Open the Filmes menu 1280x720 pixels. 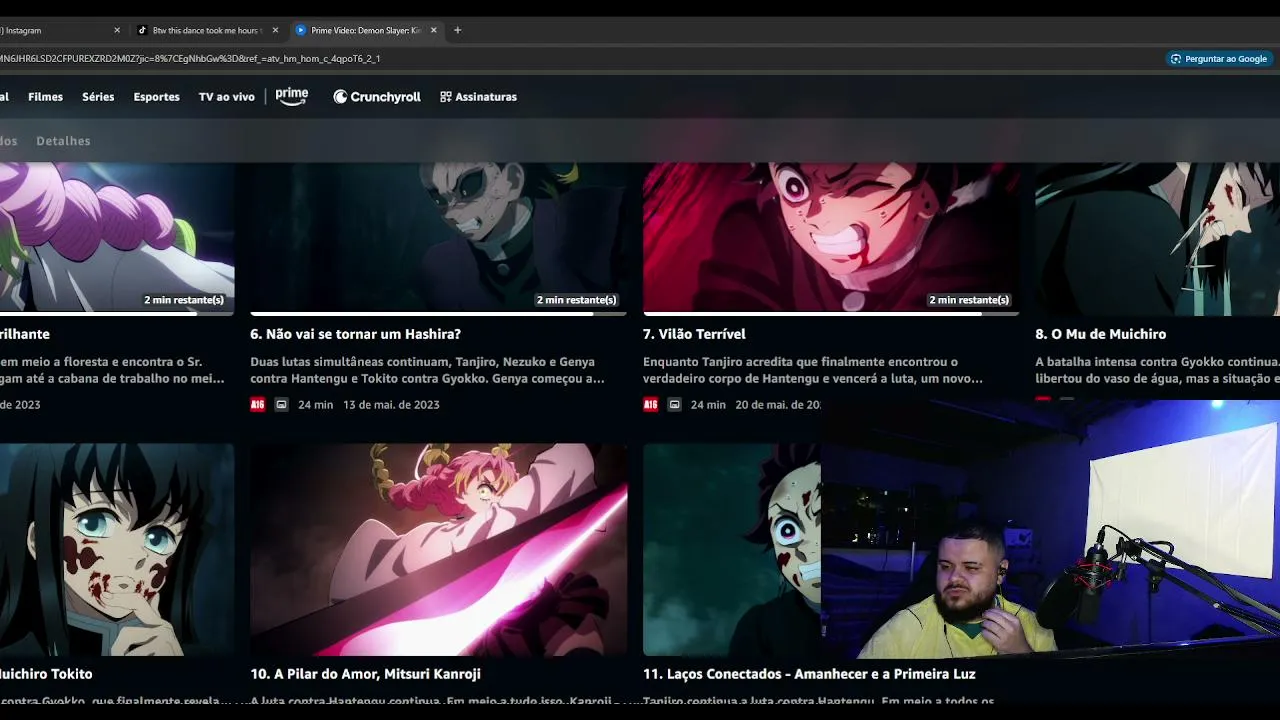[45, 97]
